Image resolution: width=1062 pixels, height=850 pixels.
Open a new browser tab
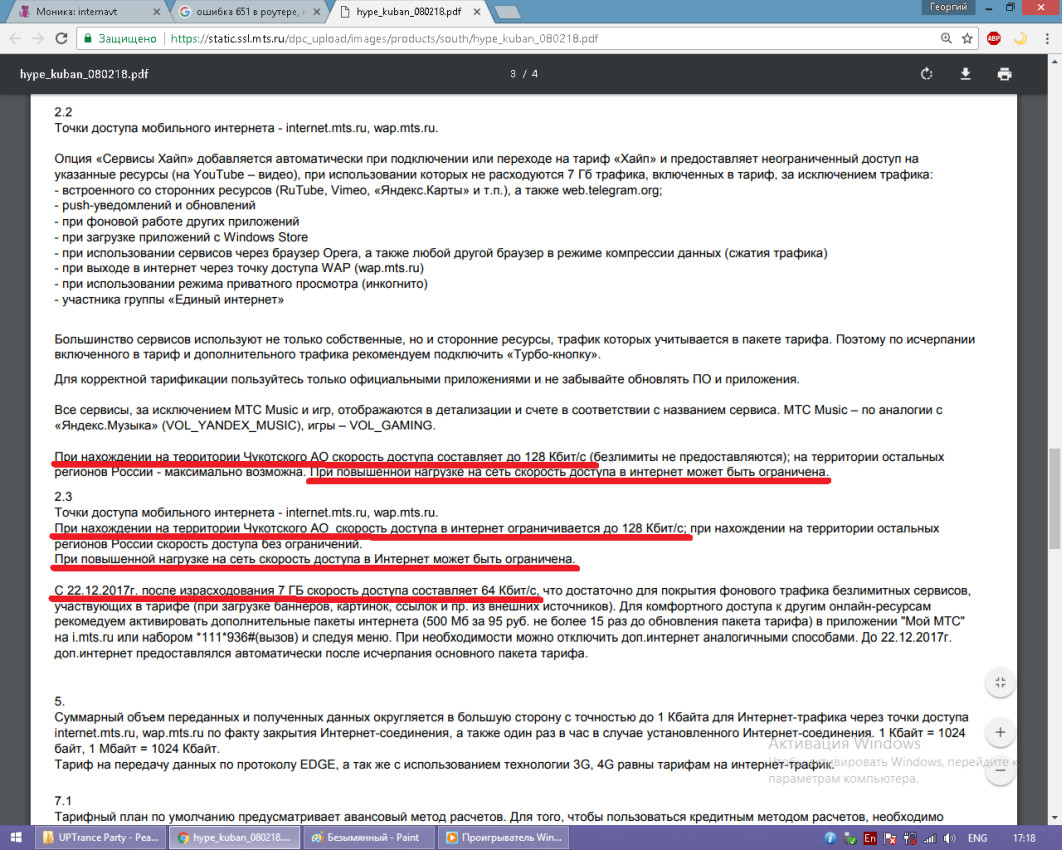click(x=507, y=12)
